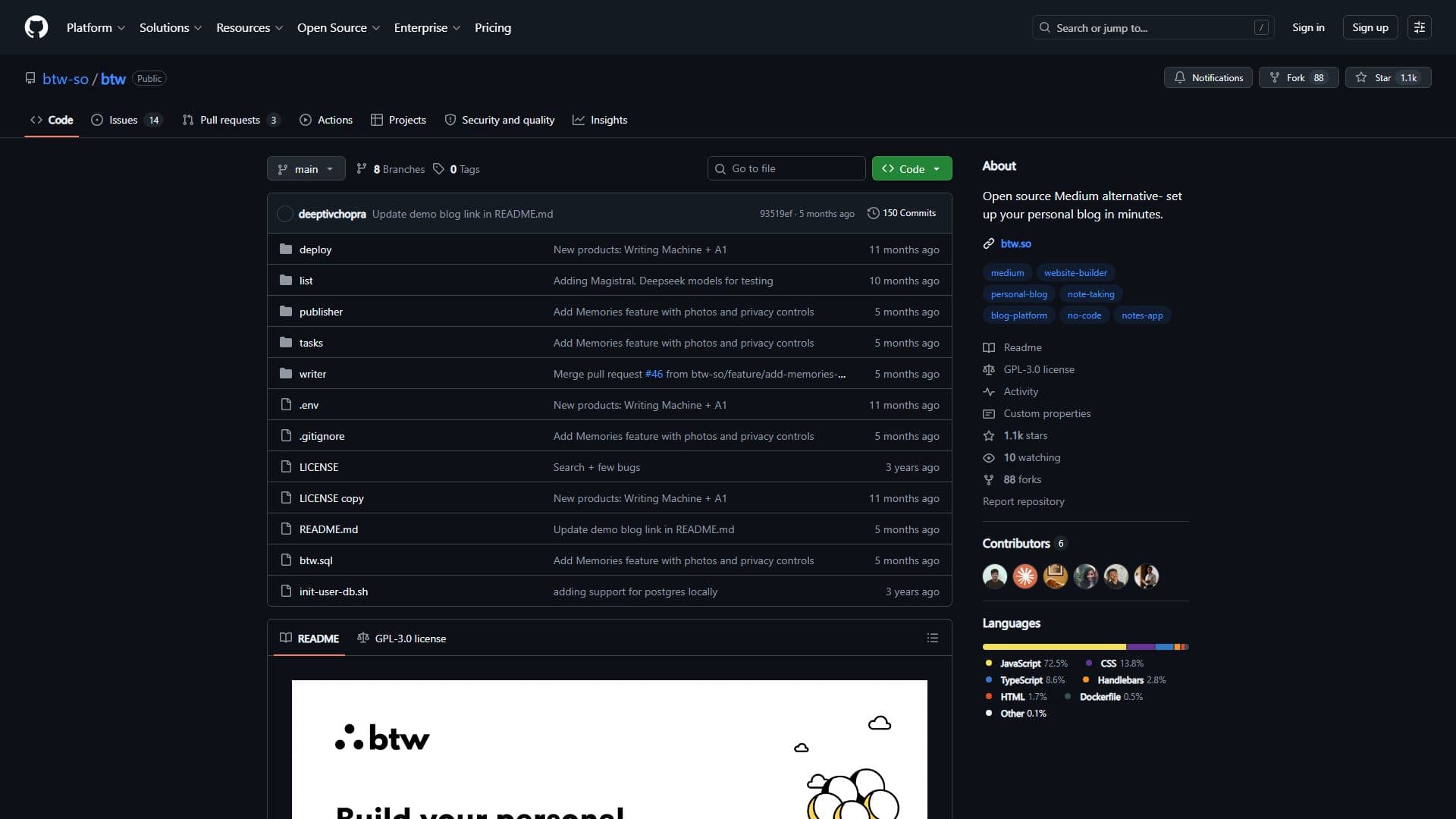
Task: Open the publisher folder icon
Action: coord(286,312)
